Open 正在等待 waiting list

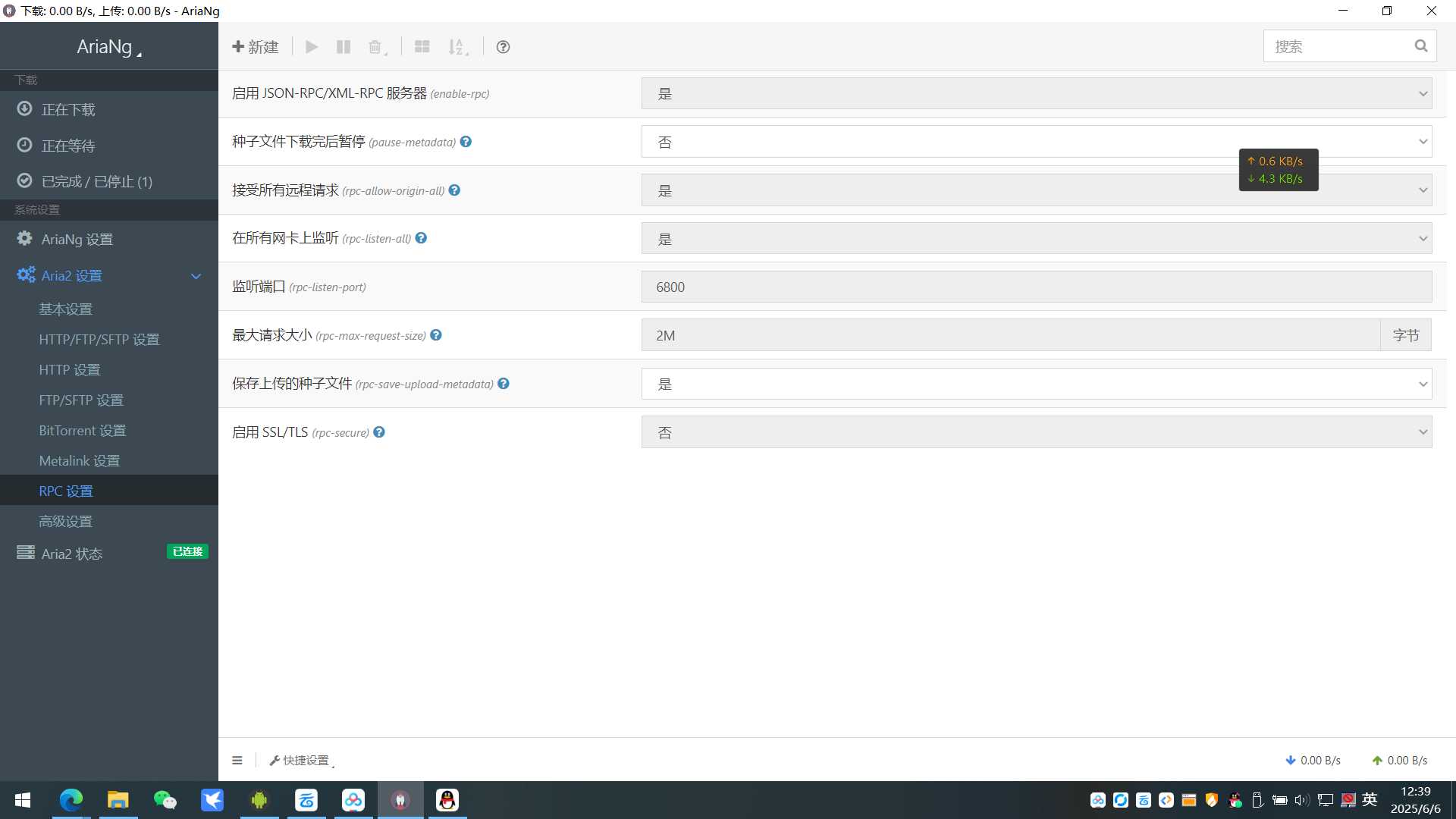(109, 146)
